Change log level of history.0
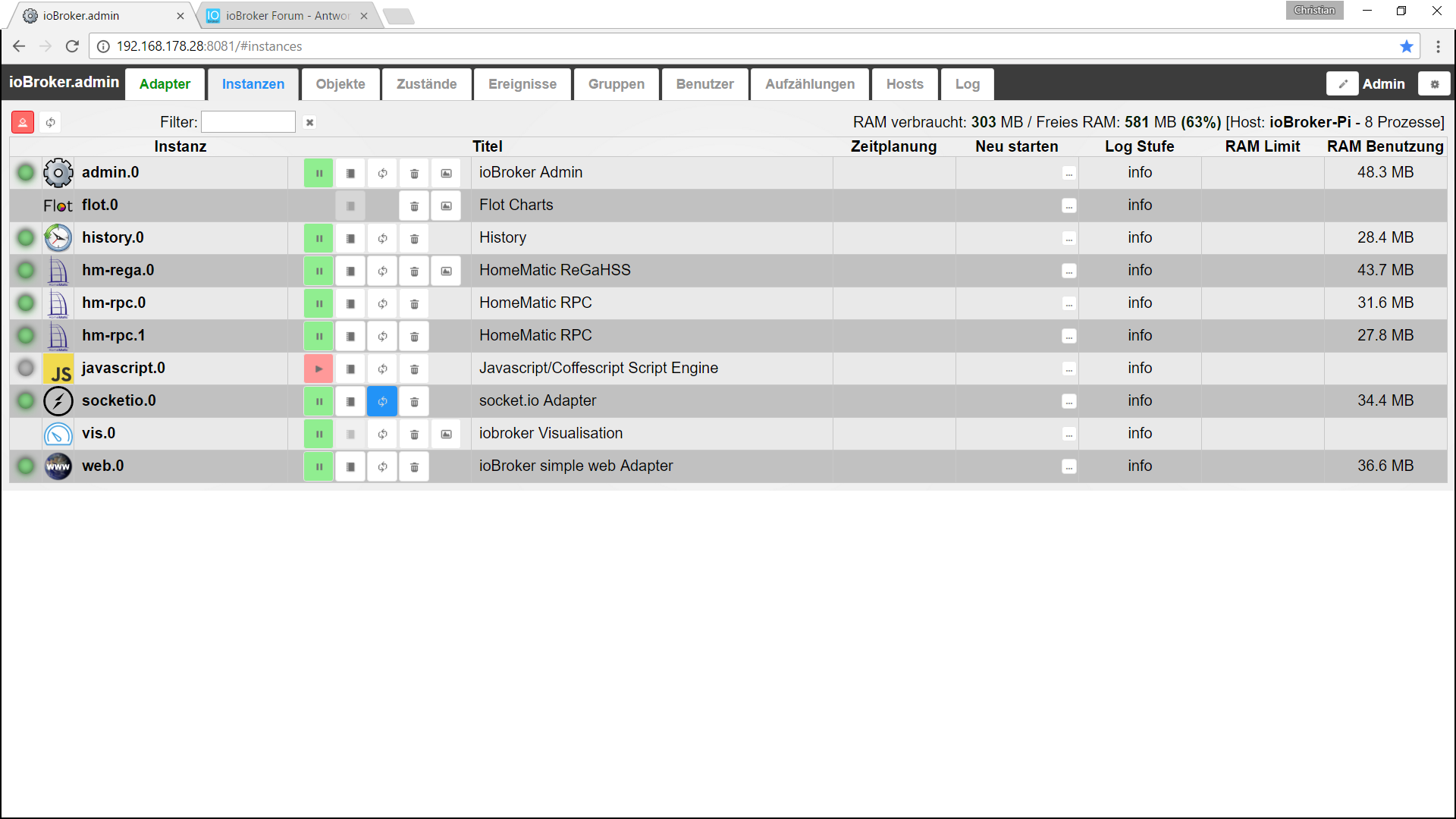The image size is (1456, 819). pyautogui.click(x=1139, y=238)
